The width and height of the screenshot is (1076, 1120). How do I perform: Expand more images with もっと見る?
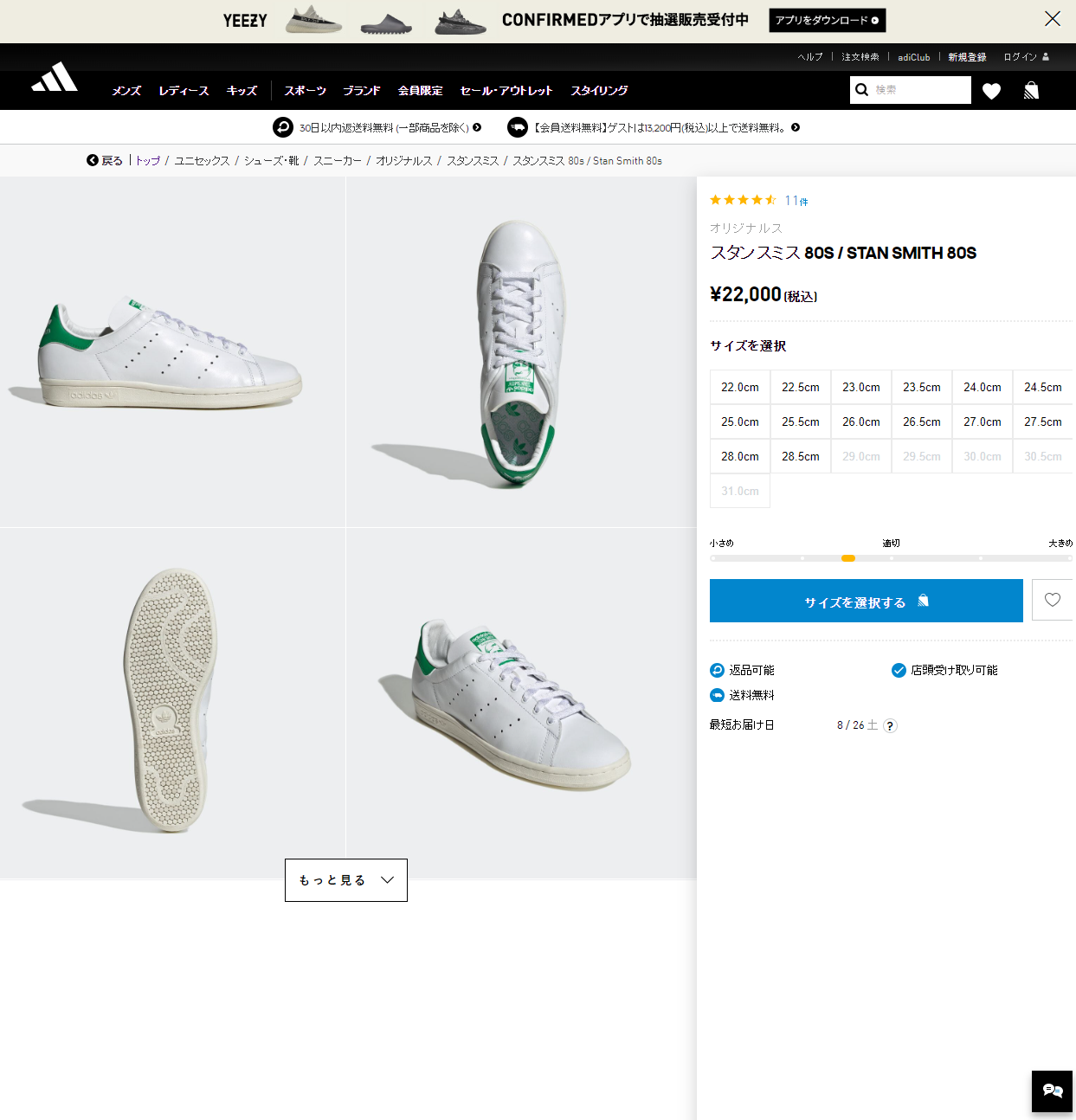coord(345,880)
